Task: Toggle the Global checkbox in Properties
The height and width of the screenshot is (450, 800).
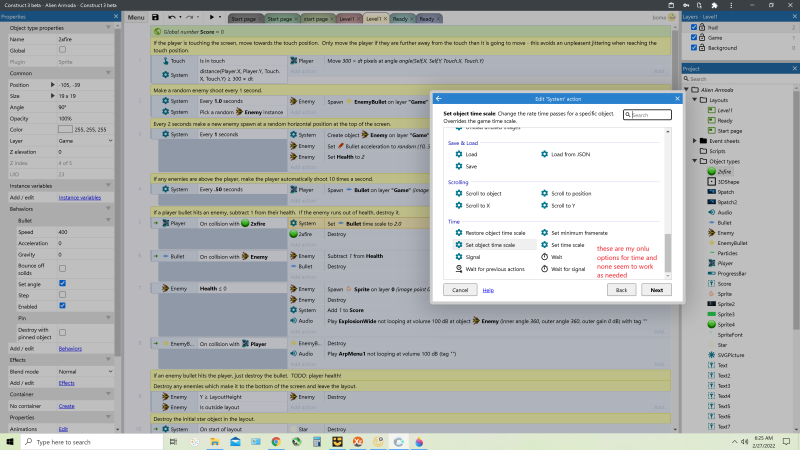Action: [62, 49]
